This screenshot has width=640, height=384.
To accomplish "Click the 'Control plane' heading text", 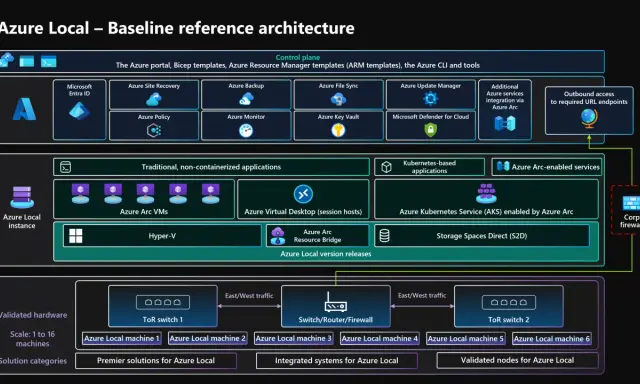I will [298, 58].
